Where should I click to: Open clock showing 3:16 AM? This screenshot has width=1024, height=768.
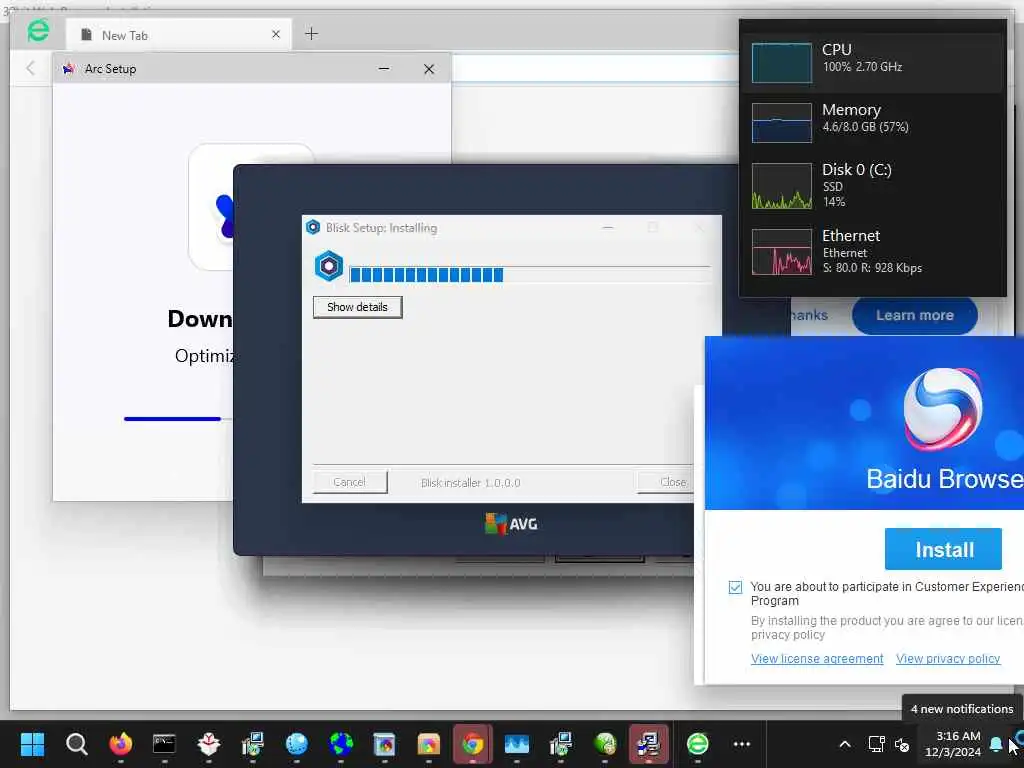(x=952, y=744)
